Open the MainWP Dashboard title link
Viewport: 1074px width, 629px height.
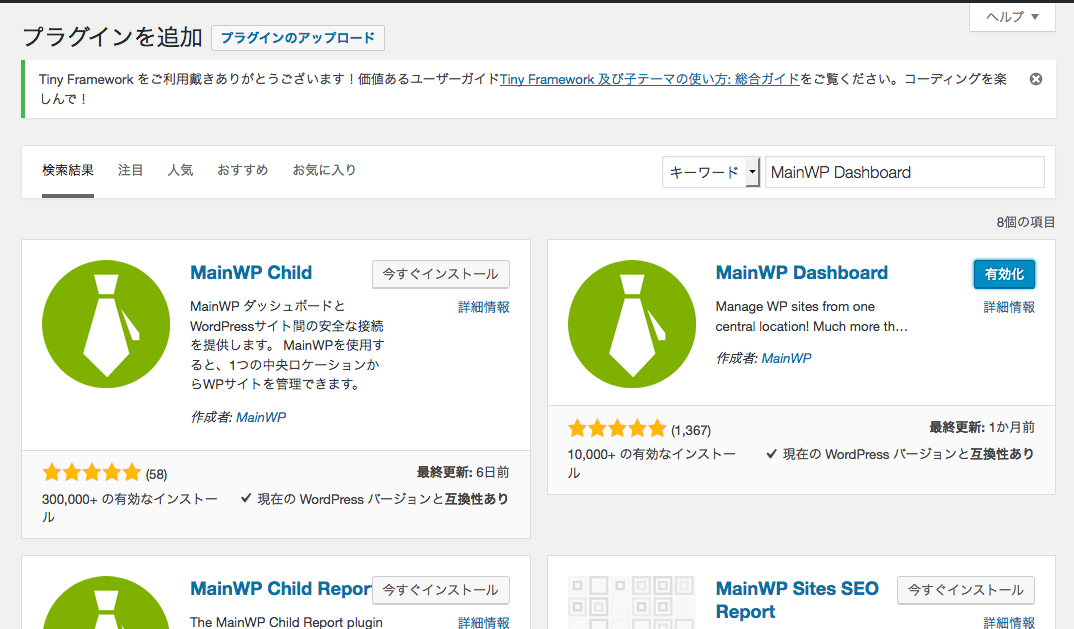[801, 273]
